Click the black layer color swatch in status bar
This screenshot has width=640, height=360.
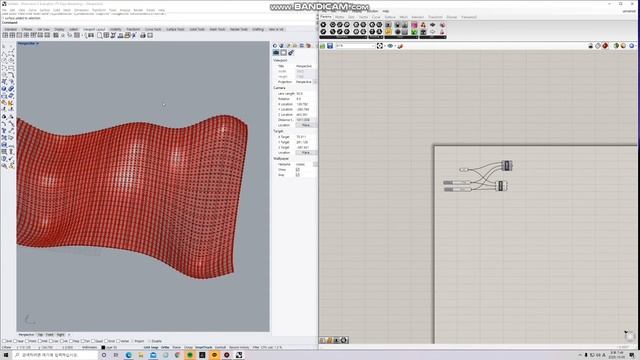[103, 348]
